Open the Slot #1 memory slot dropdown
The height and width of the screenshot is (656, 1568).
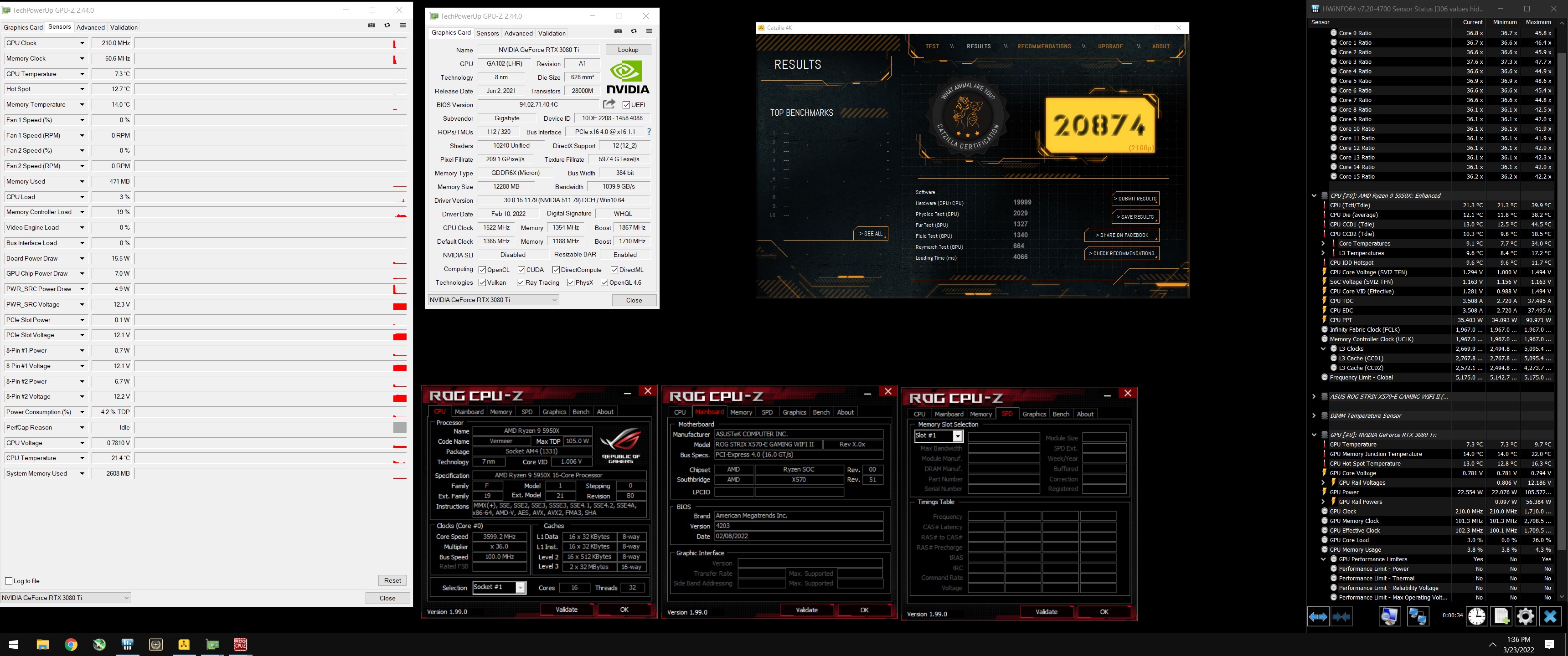point(958,436)
